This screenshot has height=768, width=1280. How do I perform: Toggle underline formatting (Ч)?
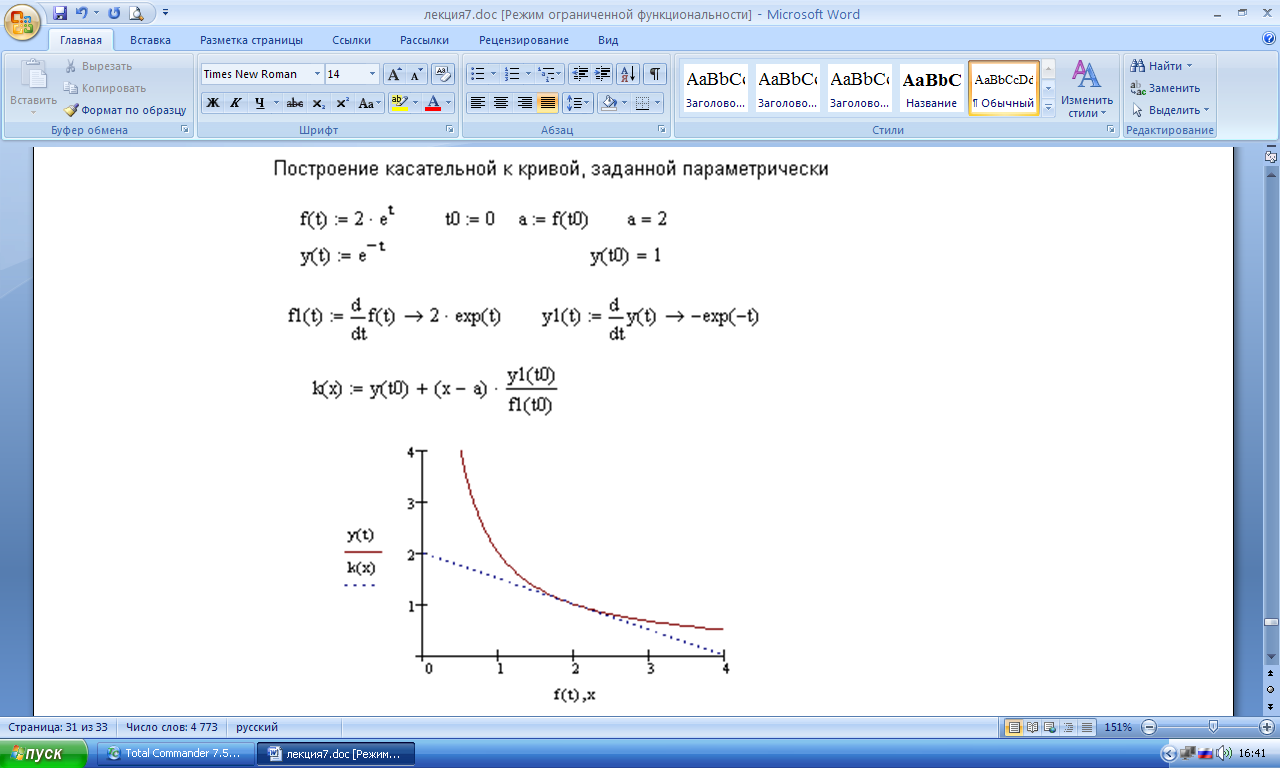pyautogui.click(x=260, y=103)
